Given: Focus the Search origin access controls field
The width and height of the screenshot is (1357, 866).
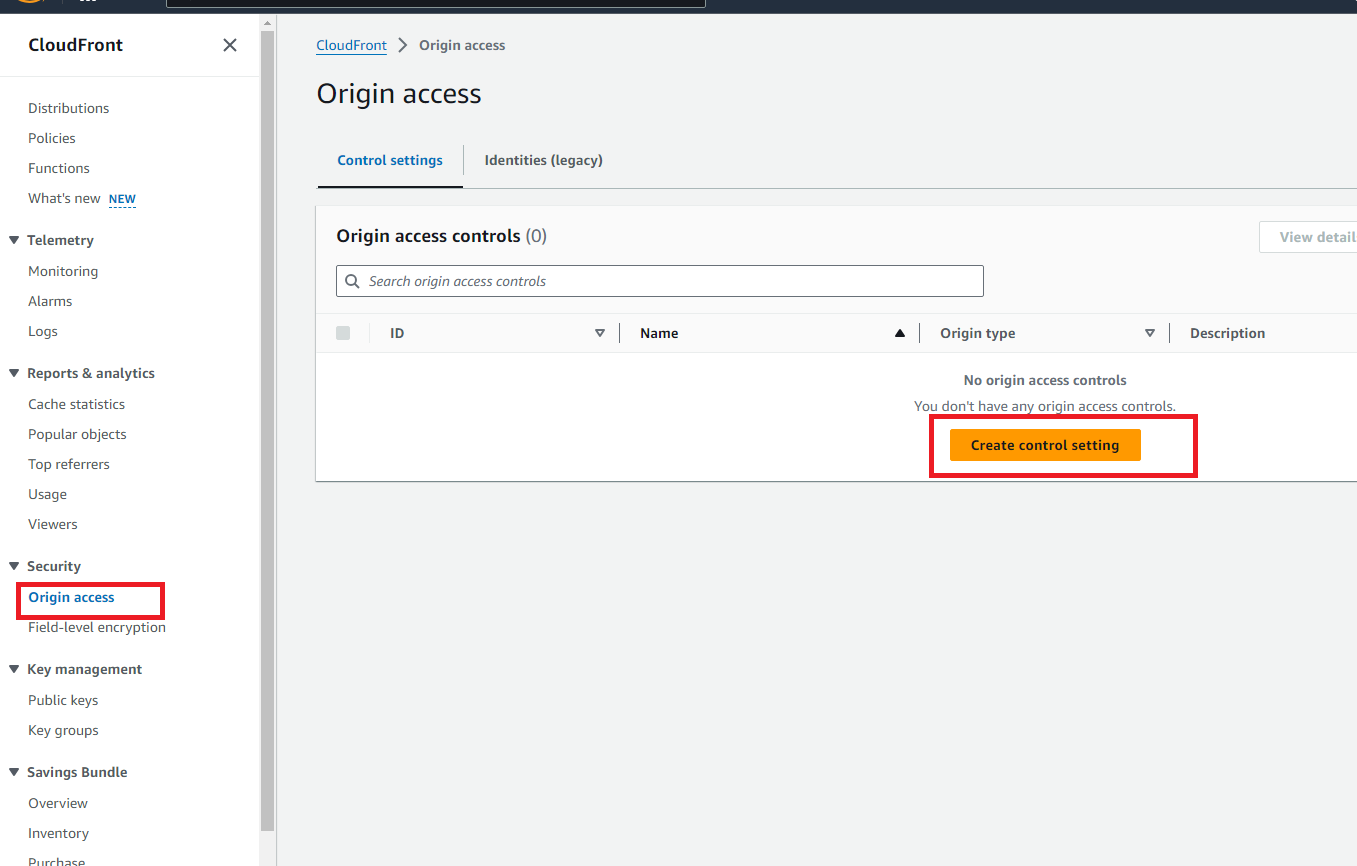Looking at the screenshot, I should tap(660, 281).
